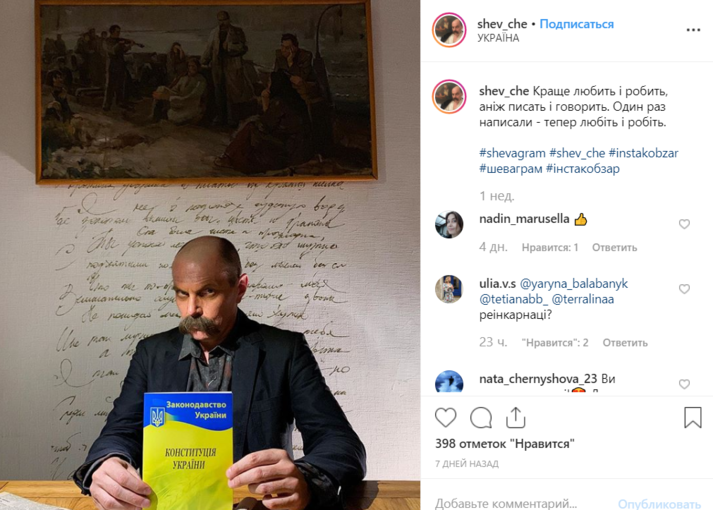Open shev_che profile picture in header
The image size is (713, 510).
point(449,30)
